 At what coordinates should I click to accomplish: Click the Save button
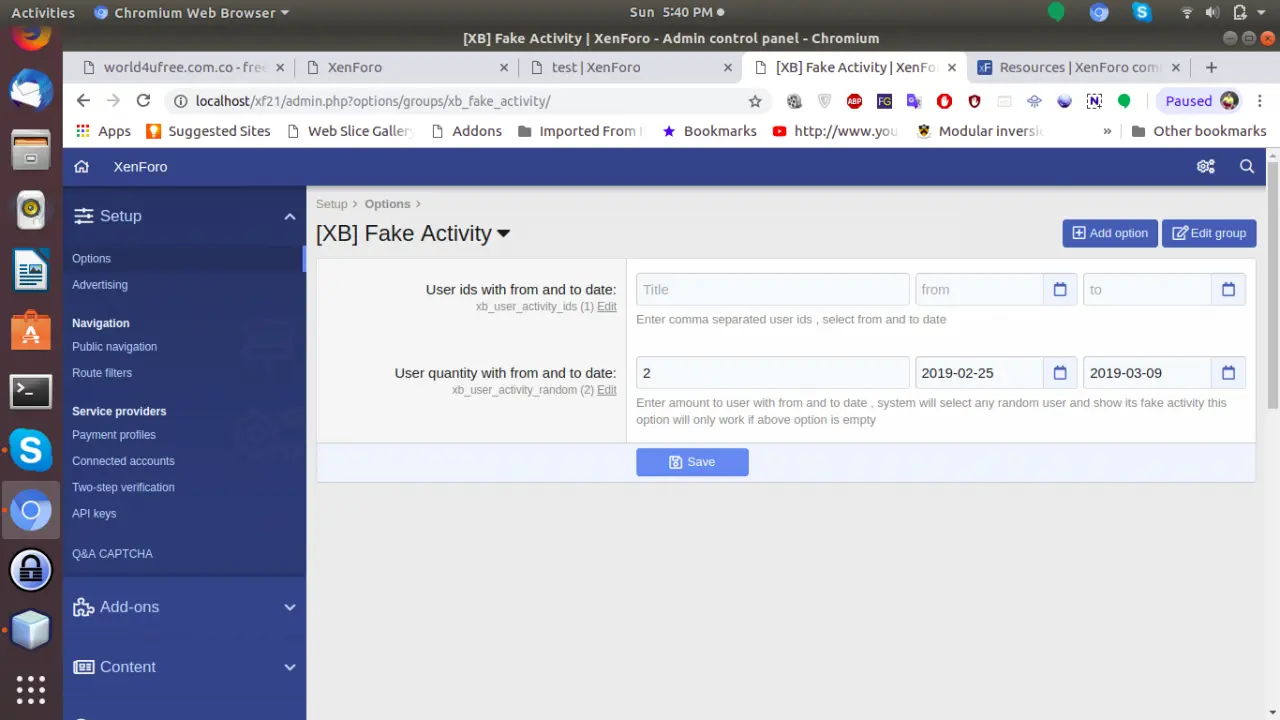[692, 462]
